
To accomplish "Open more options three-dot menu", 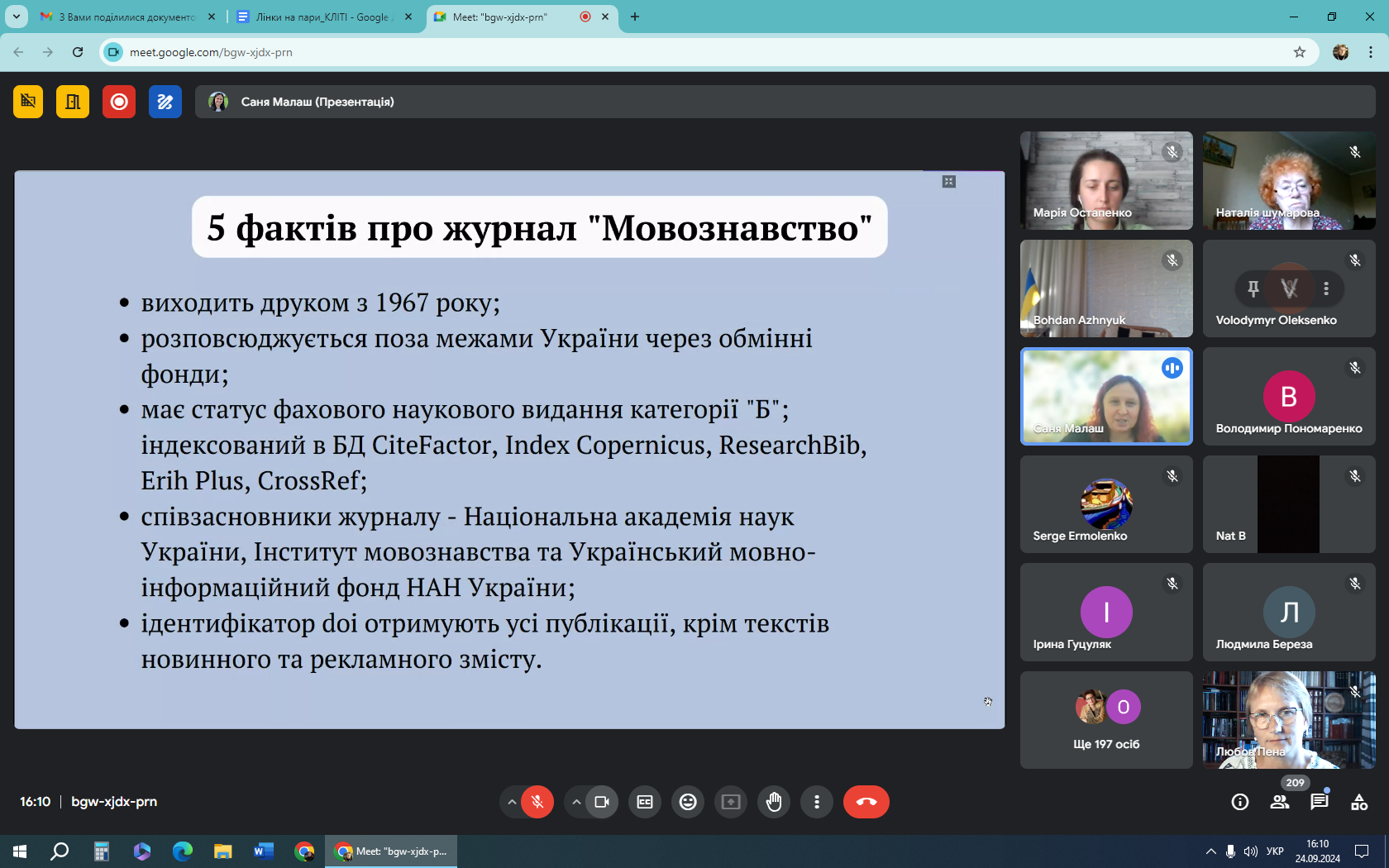I will click(x=817, y=802).
